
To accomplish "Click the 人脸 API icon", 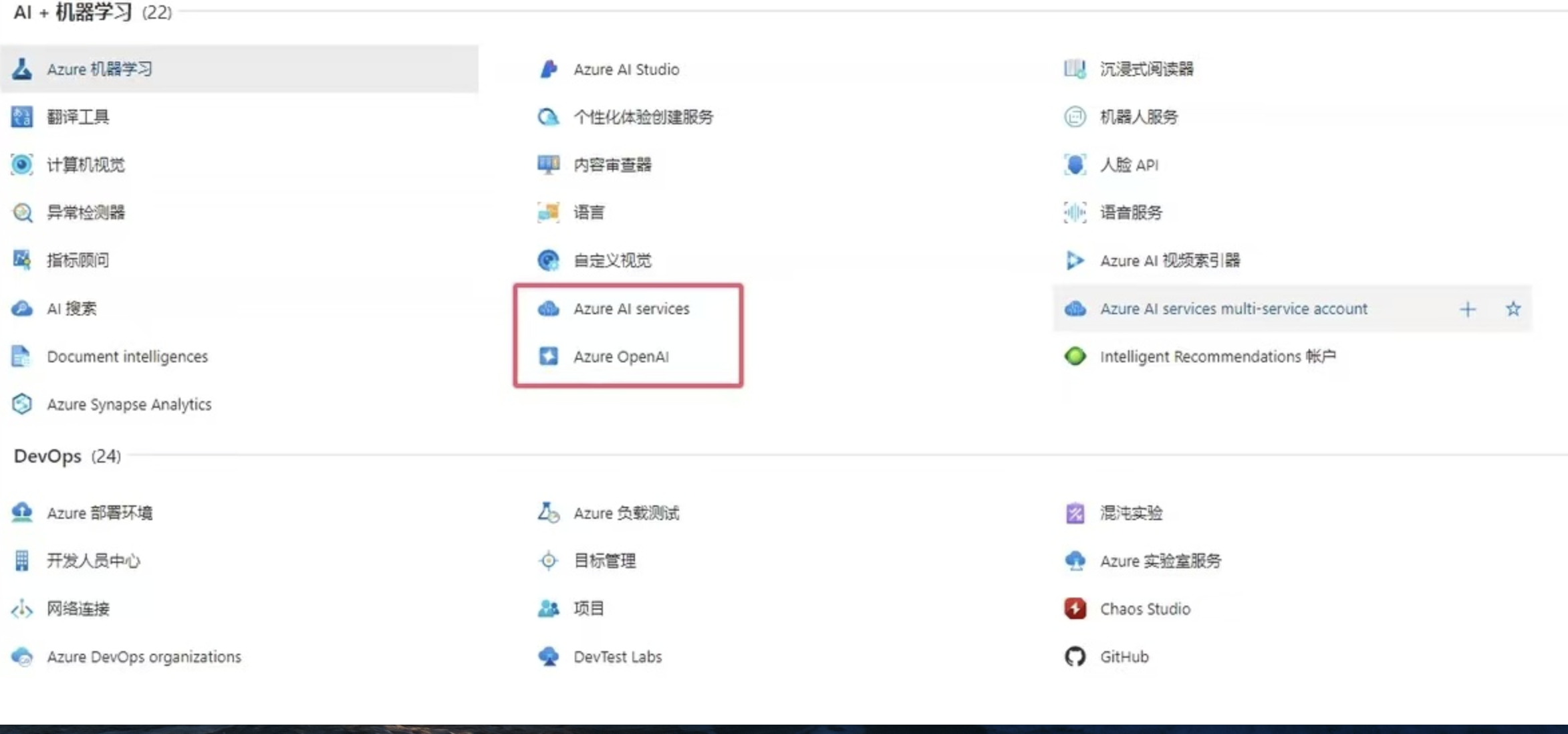I will coord(1075,164).
